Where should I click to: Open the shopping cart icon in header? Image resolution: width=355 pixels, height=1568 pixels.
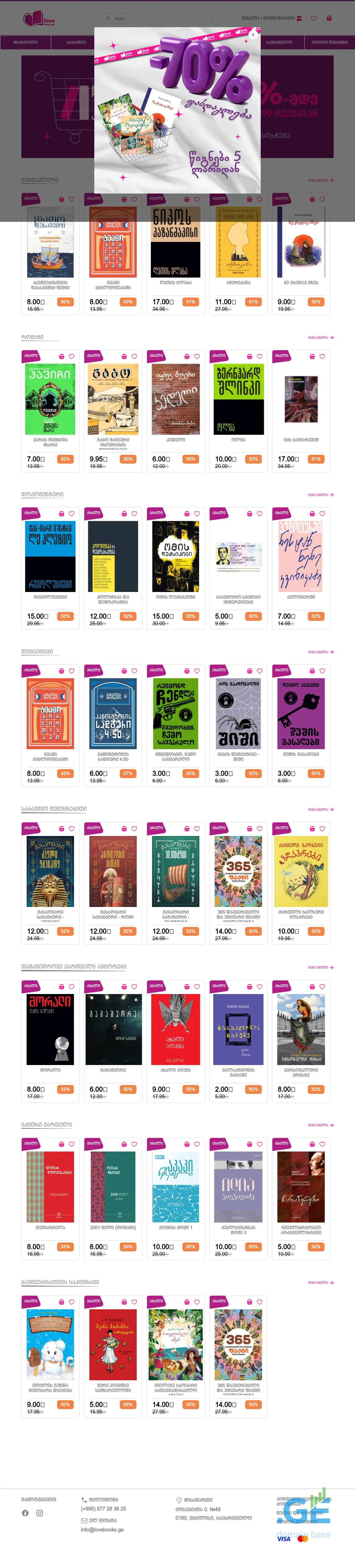click(329, 18)
